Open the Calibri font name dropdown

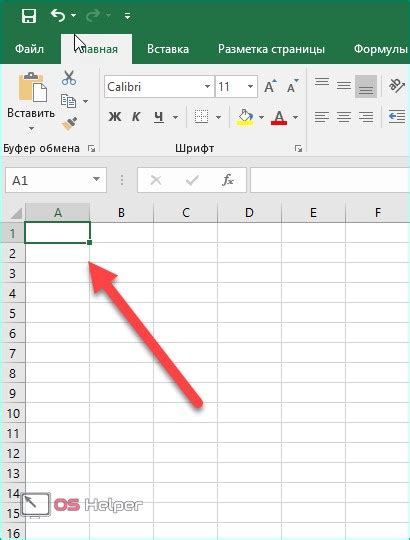208,86
